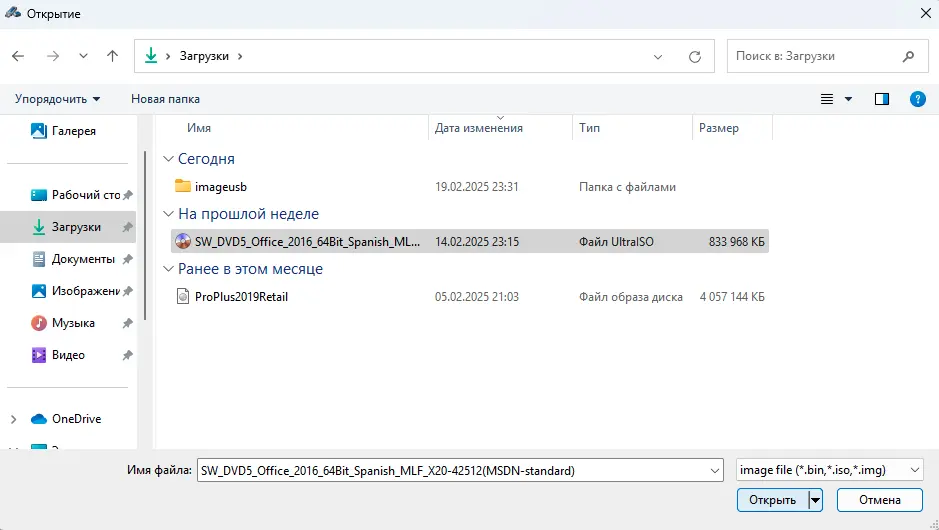Click the UltraISO disc icon of SW_DVD5 file

pyautogui.click(x=183, y=241)
